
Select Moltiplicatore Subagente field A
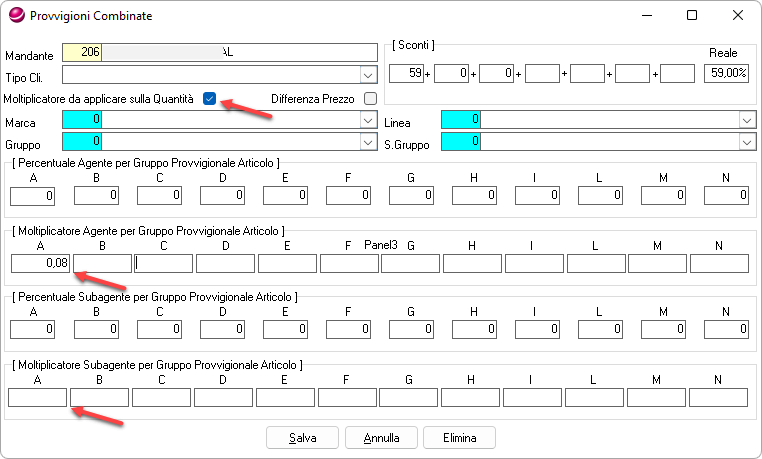click(x=37, y=397)
